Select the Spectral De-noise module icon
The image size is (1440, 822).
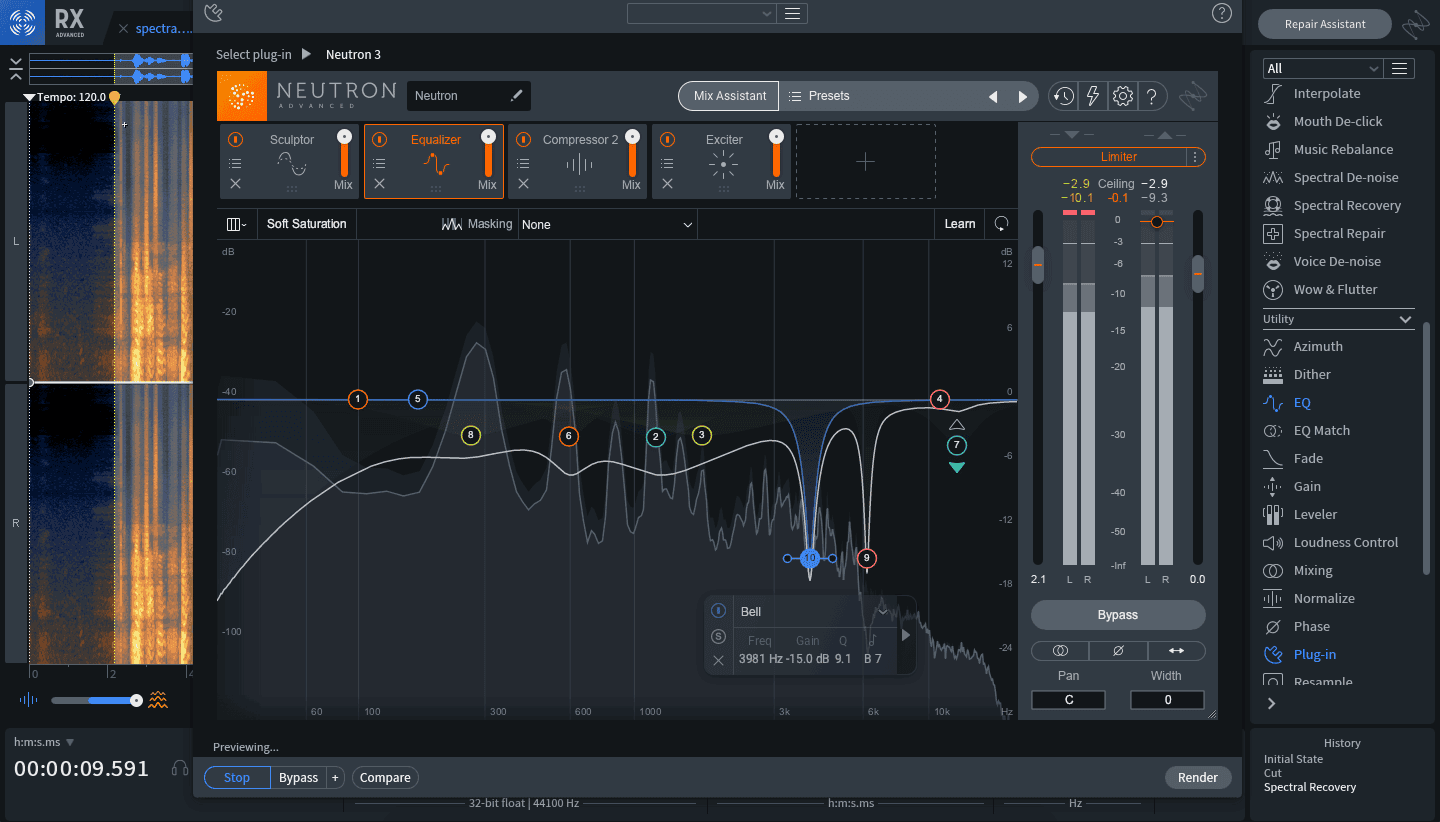pyautogui.click(x=1273, y=177)
